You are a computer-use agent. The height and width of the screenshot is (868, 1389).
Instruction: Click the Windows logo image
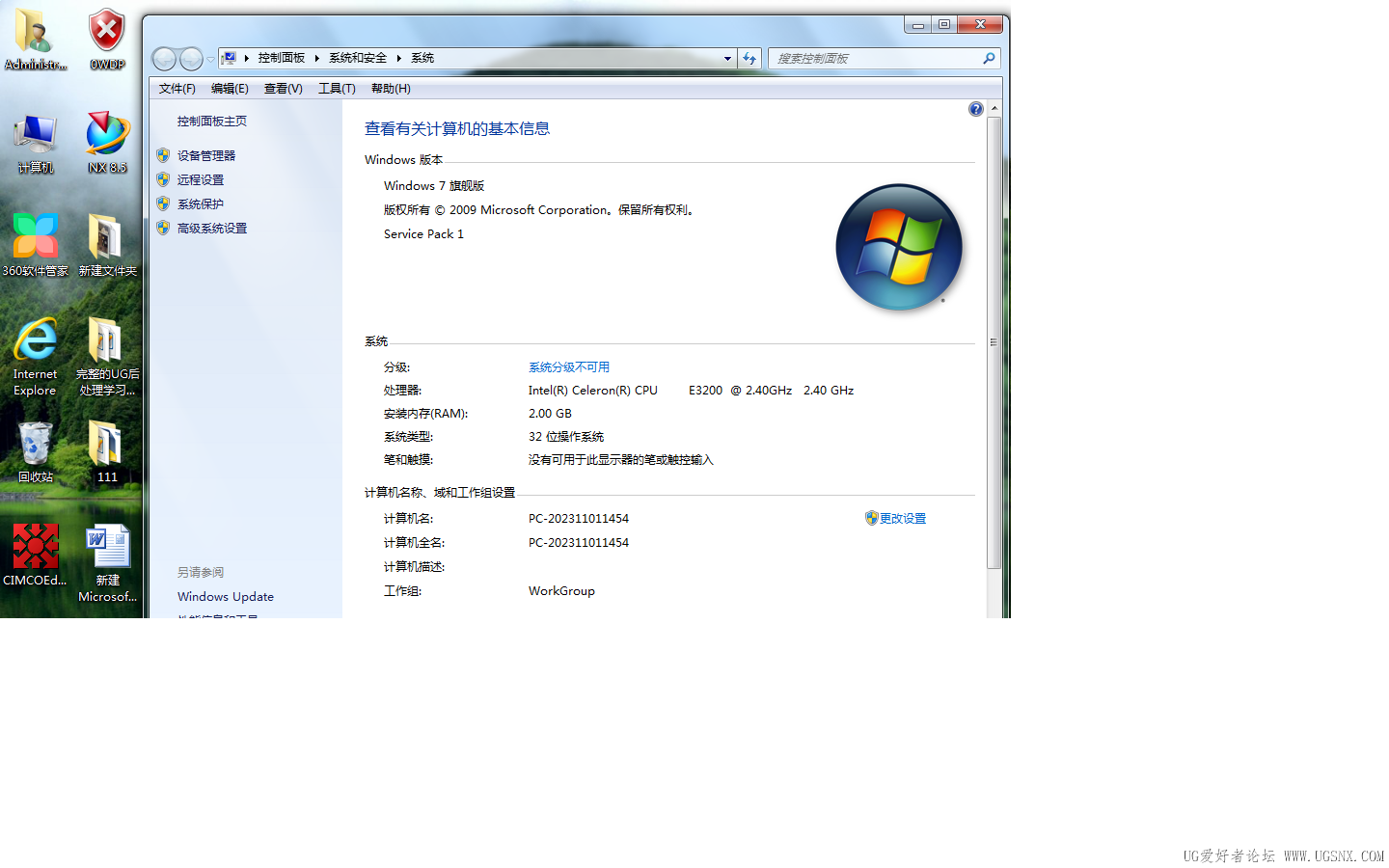pyautogui.click(x=899, y=247)
